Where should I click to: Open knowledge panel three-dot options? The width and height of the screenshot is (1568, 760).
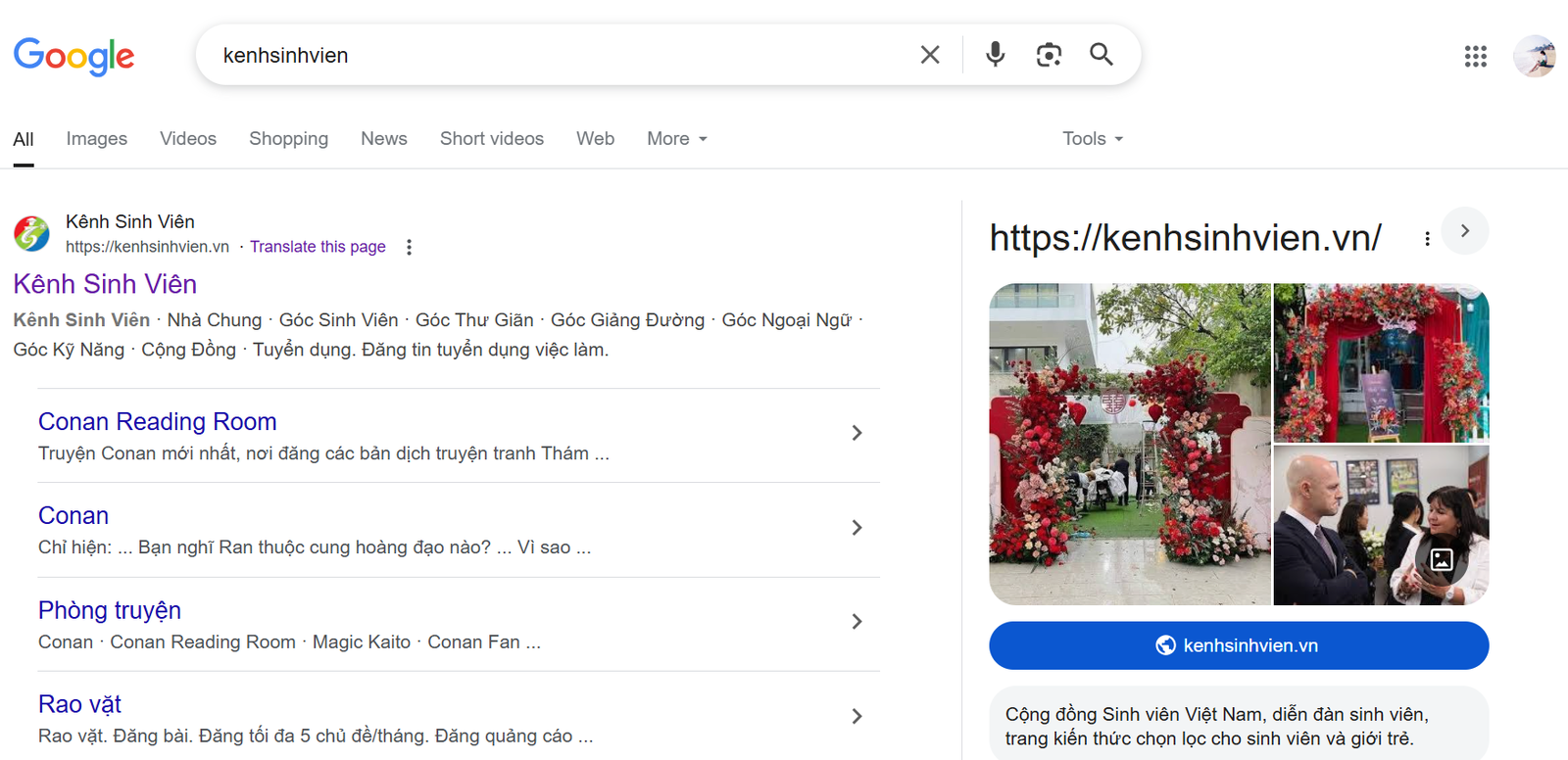[x=1427, y=238]
